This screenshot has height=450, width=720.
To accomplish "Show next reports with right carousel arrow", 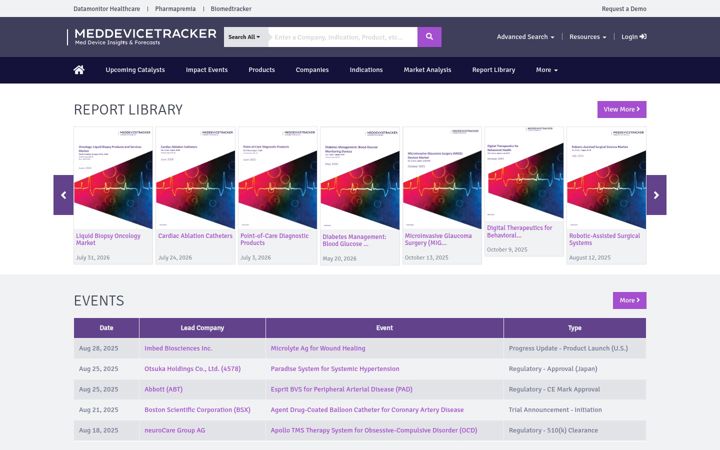I will point(656,195).
